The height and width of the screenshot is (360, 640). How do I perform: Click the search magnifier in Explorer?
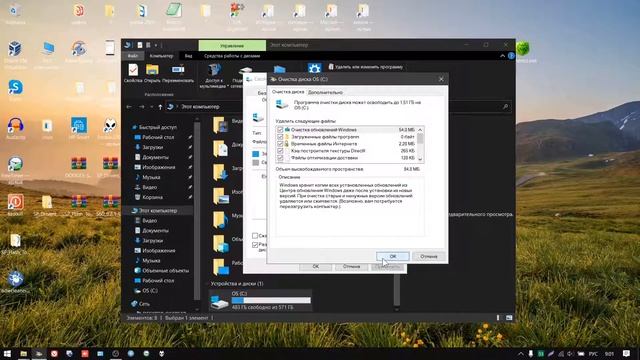coord(505,107)
